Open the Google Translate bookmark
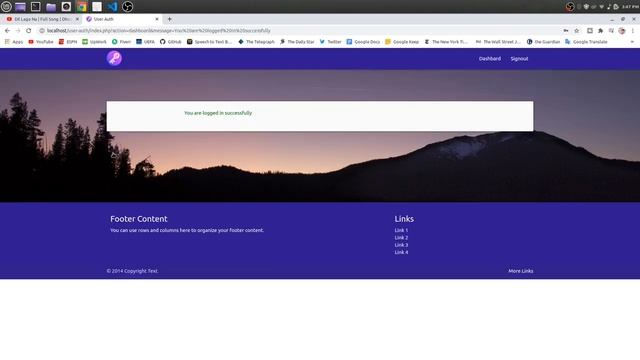This screenshot has height=360, width=640. click(x=586, y=42)
